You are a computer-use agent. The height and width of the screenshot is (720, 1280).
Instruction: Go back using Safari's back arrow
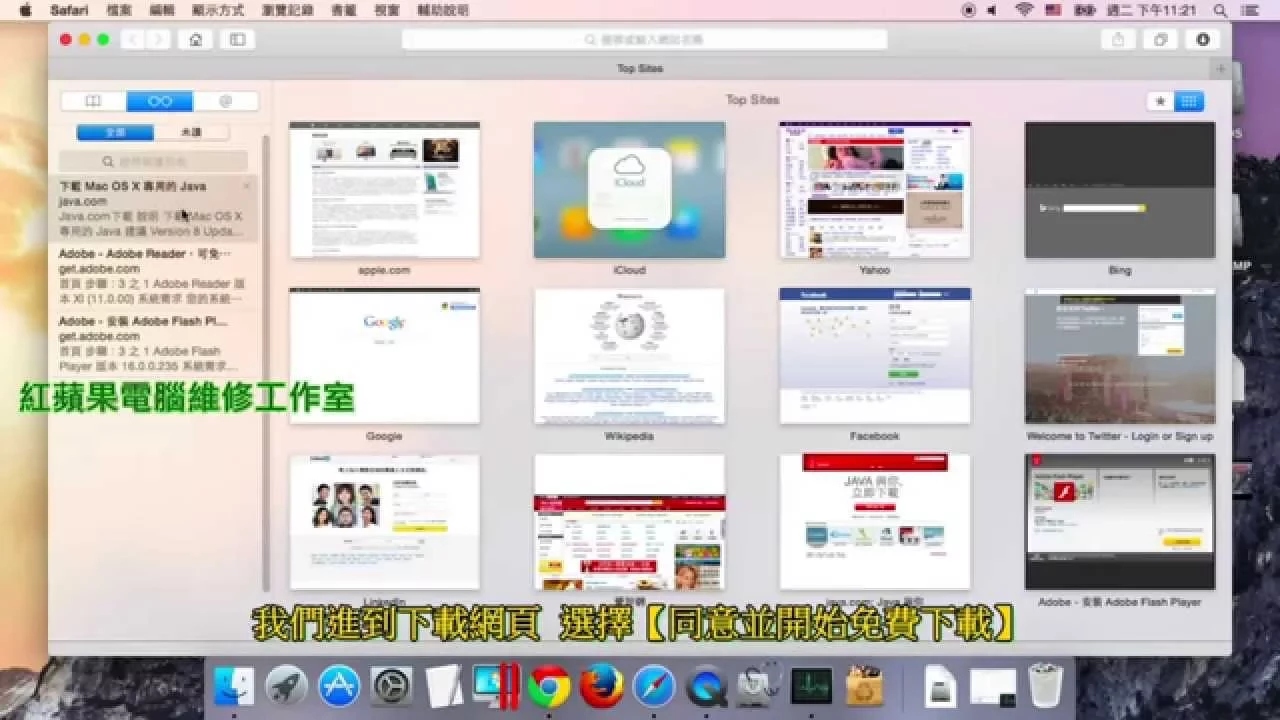click(133, 39)
